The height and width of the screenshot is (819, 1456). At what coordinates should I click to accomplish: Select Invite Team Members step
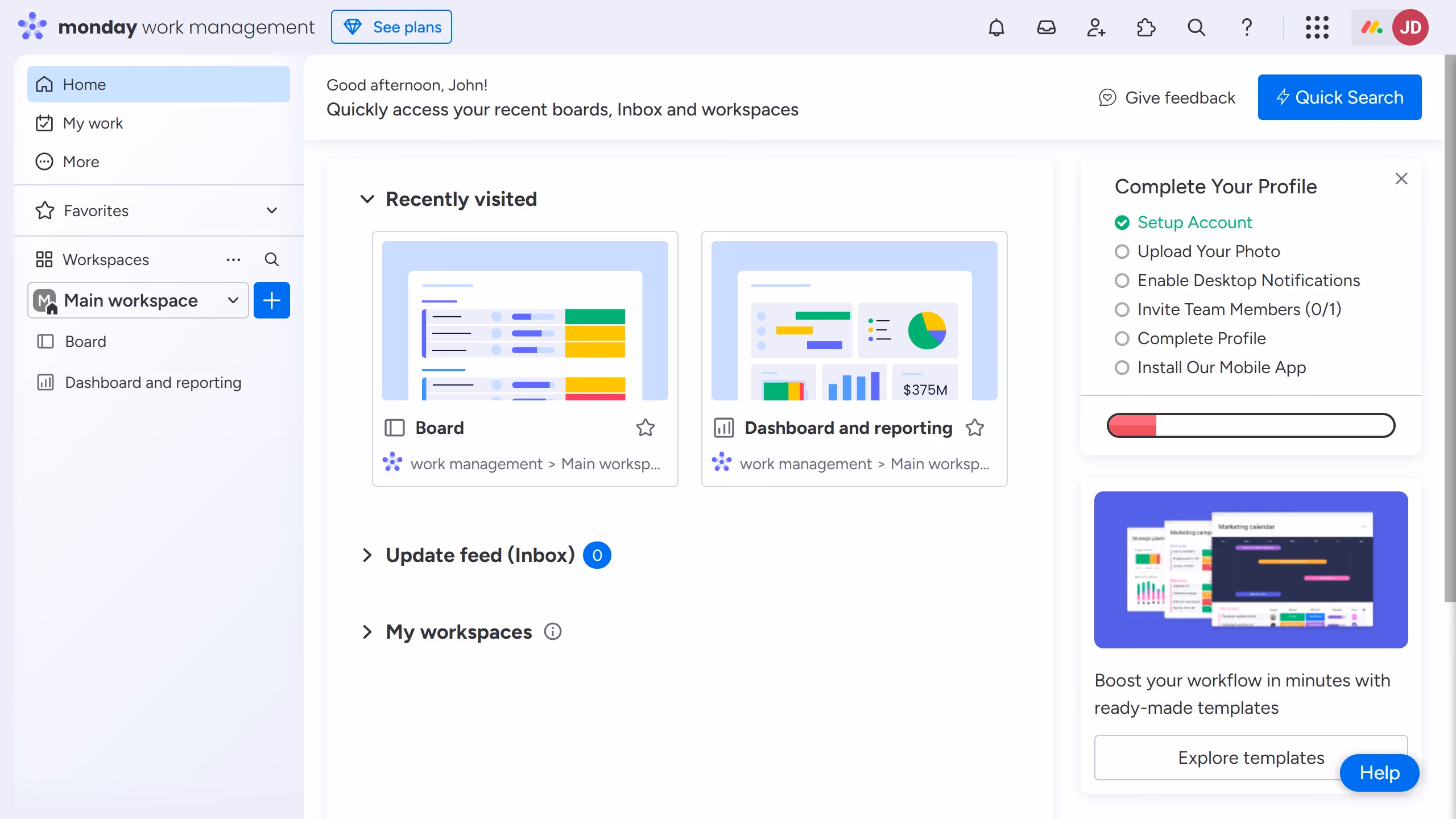click(1227, 309)
